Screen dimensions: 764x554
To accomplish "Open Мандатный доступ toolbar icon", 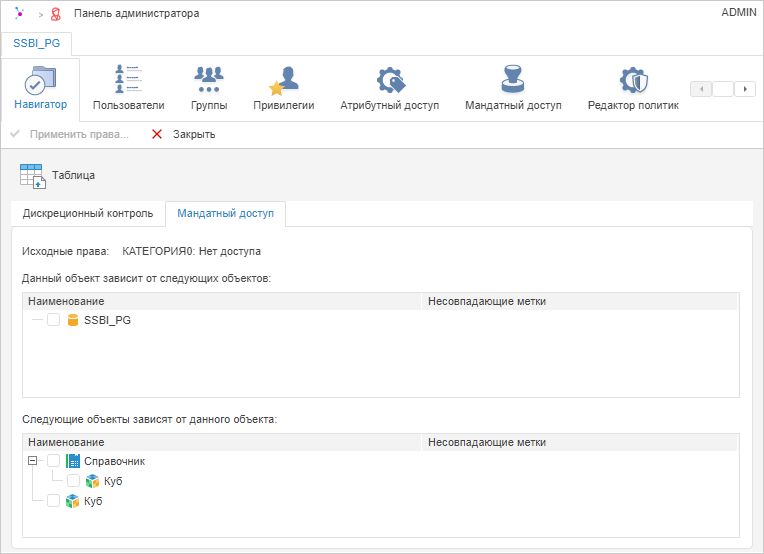I will pos(513,80).
